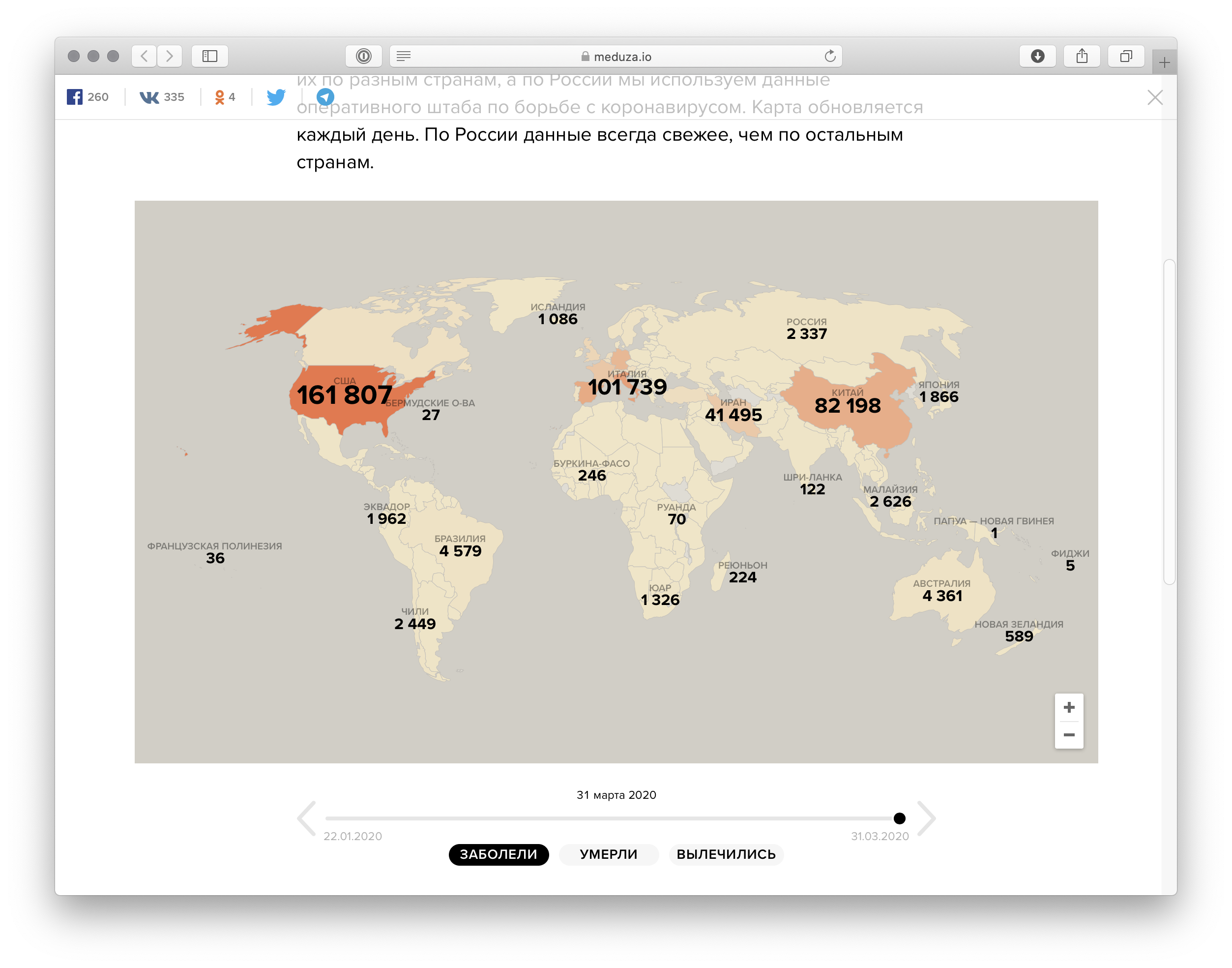Share via Telegram icon
Image resolution: width=1232 pixels, height=968 pixels.
click(325, 97)
